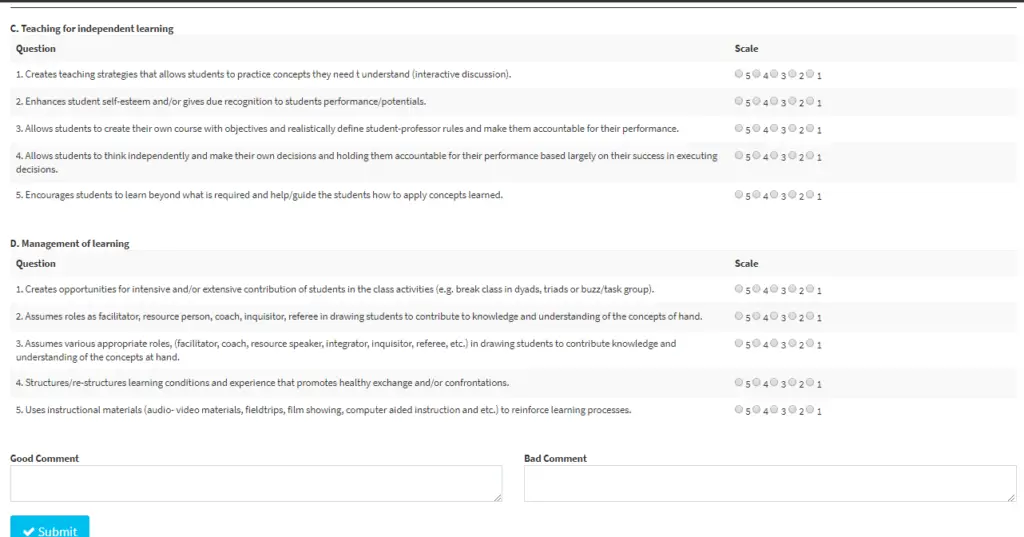Click question text 'Enhances student self-esteem and/or gives due recognition'

pyautogui.click(x=221, y=102)
